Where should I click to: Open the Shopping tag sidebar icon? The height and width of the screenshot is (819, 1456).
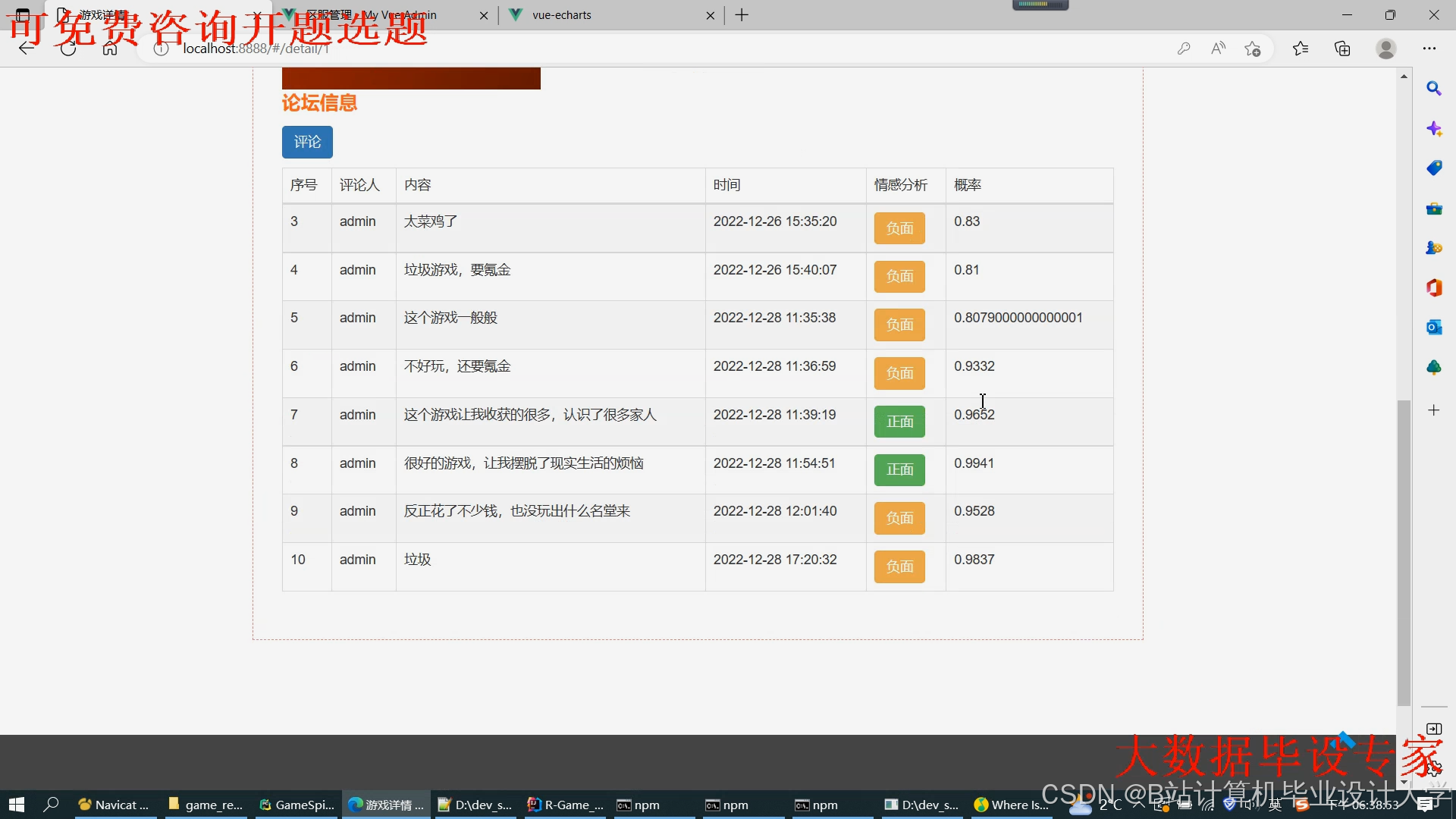[1433, 168]
